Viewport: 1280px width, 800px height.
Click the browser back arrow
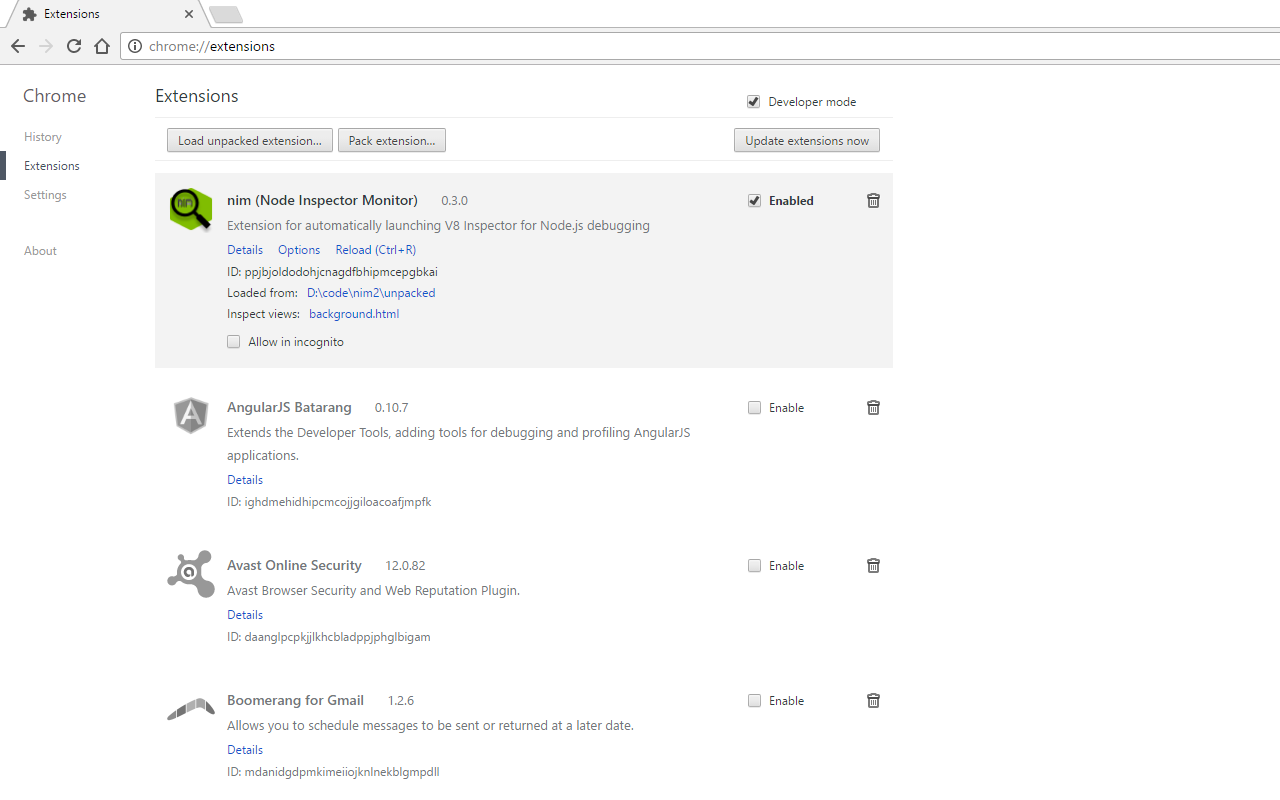click(18, 46)
